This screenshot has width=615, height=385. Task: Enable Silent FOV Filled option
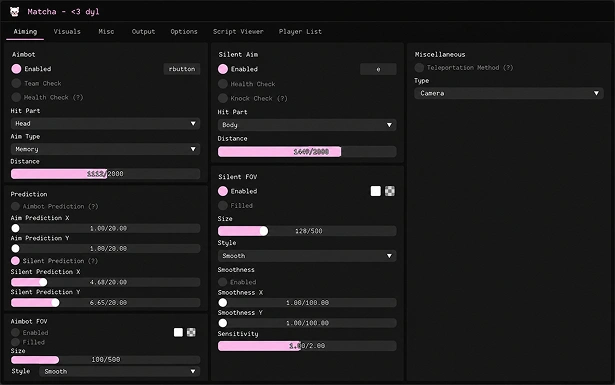click(x=223, y=205)
